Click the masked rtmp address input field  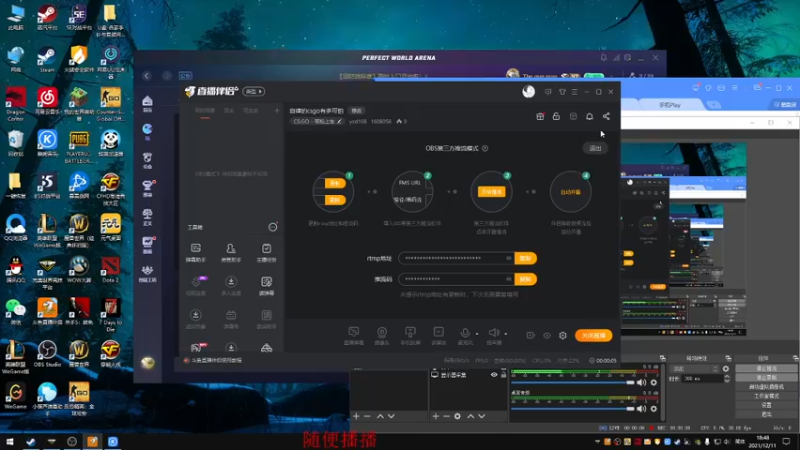[457, 258]
